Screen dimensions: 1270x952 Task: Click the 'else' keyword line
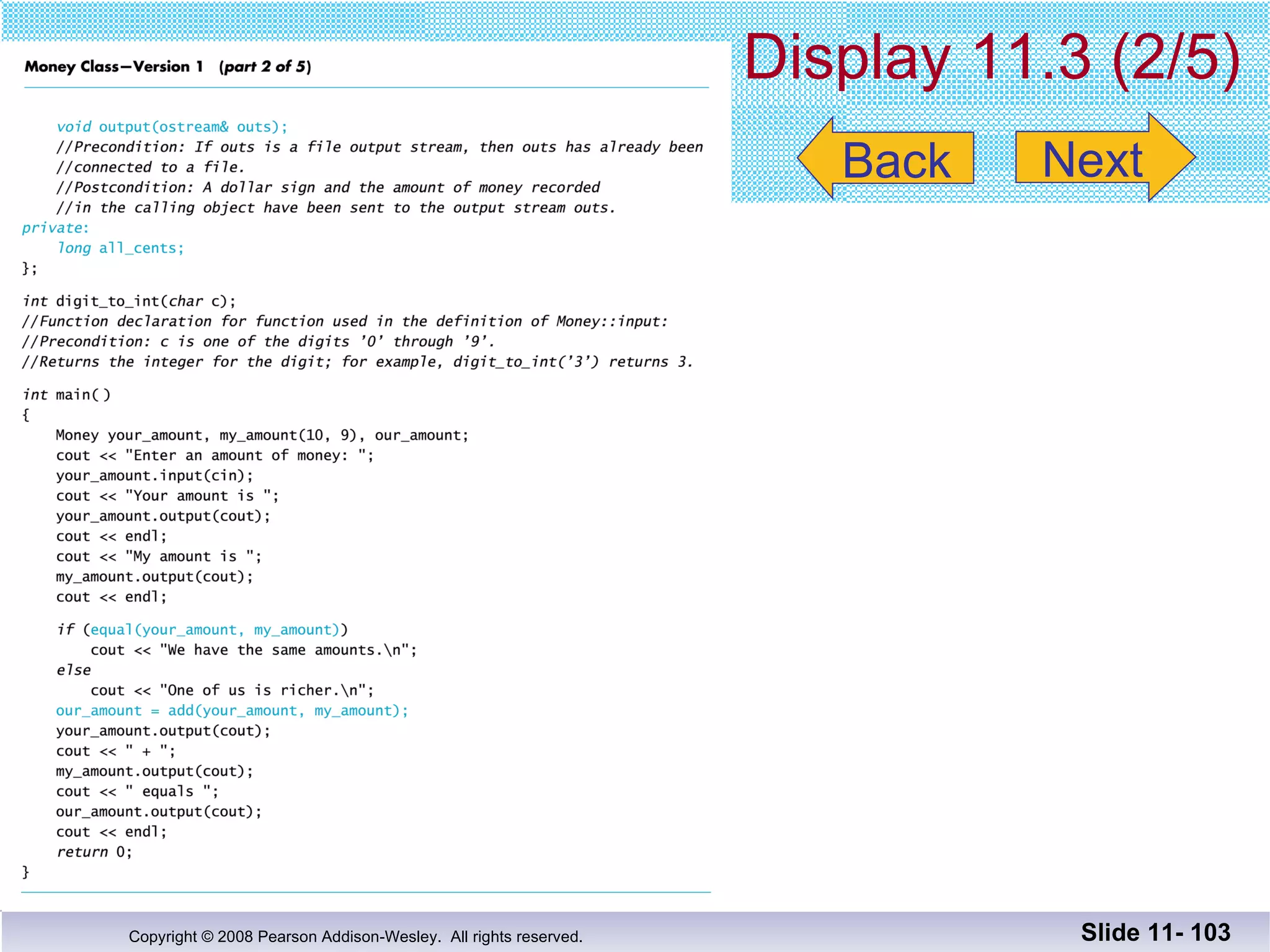click(73, 670)
